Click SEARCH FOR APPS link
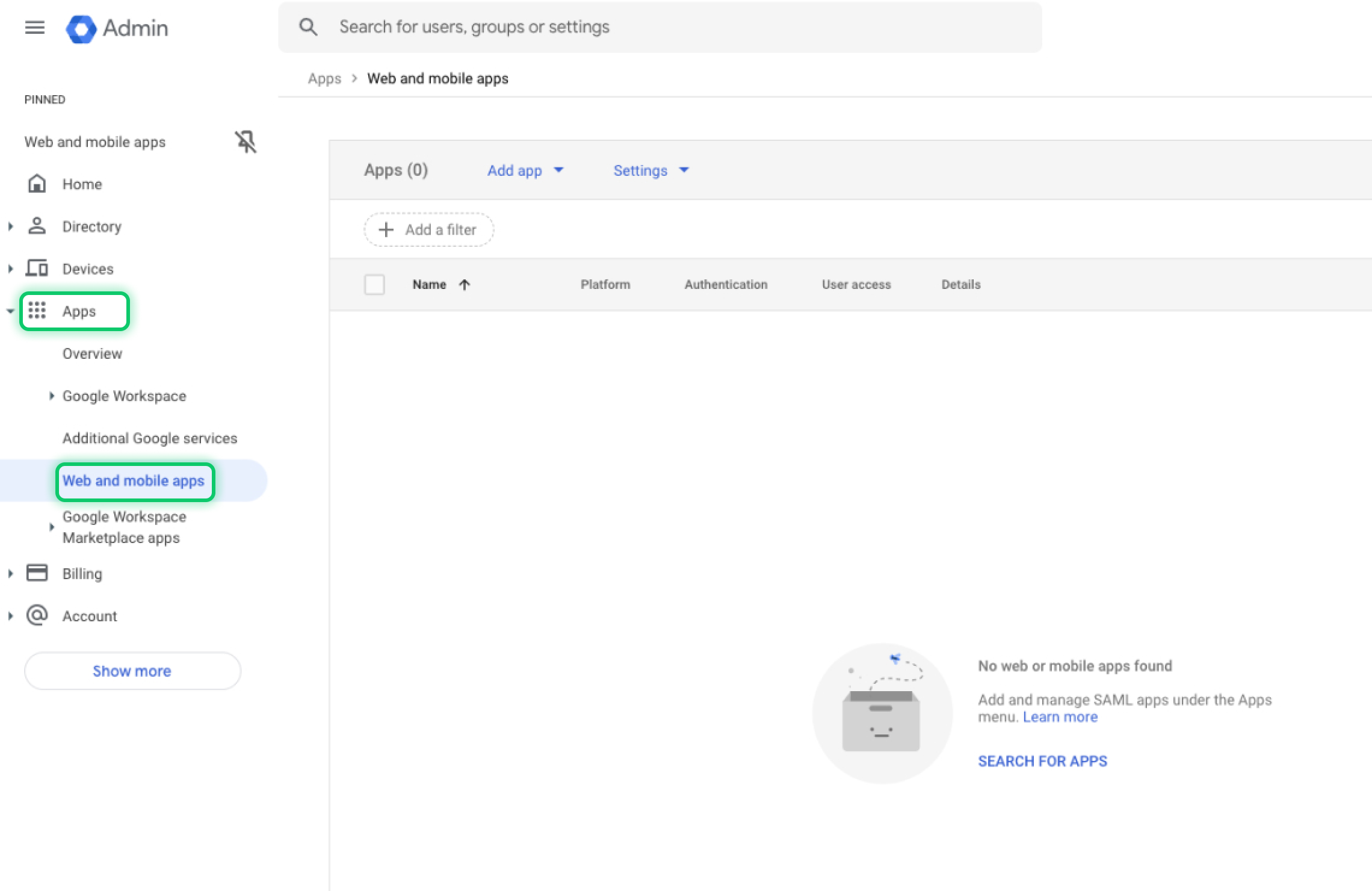Screen dimensions: 1372x891 [x=1042, y=761]
